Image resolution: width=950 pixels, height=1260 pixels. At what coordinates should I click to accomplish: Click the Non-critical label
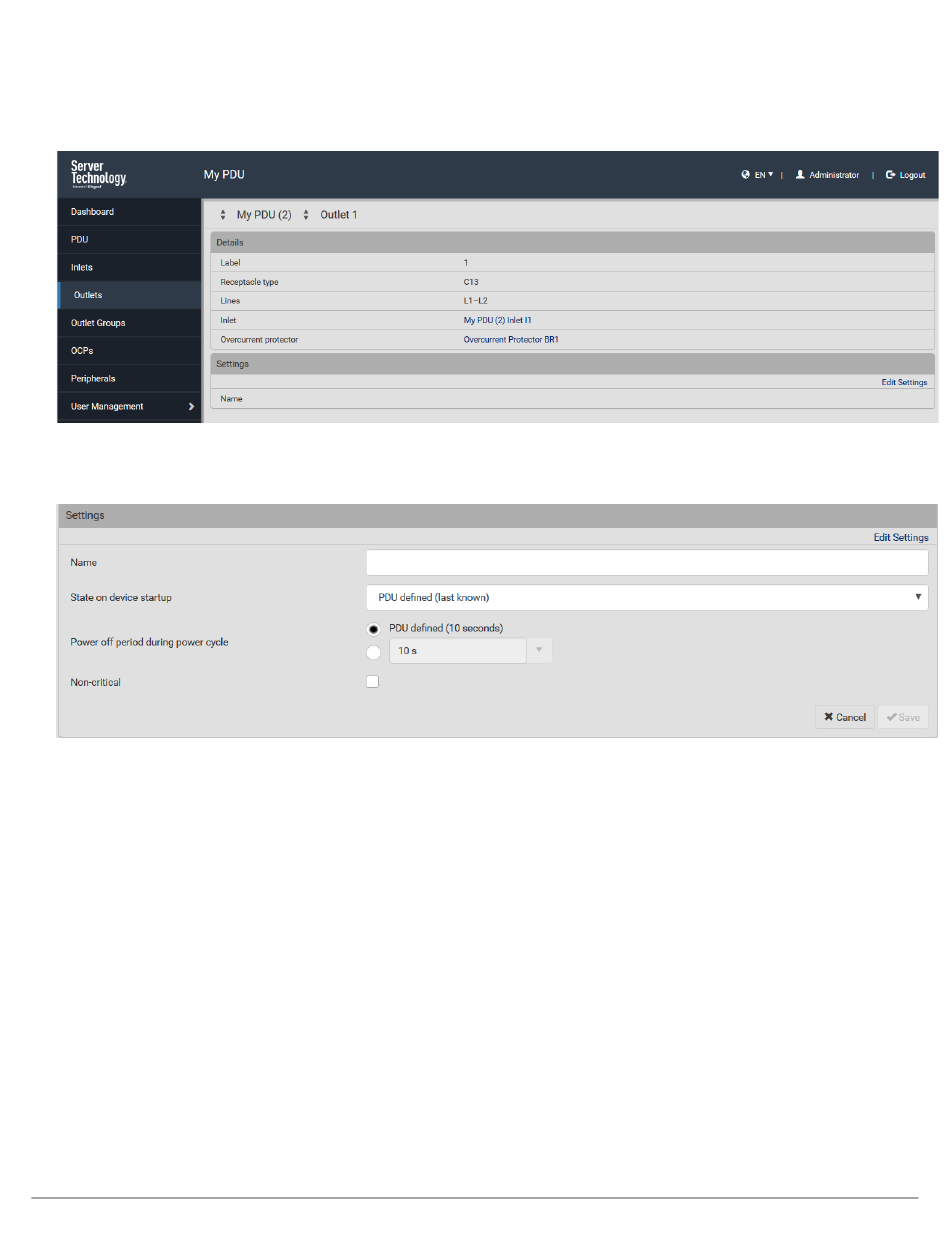pyautogui.click(x=95, y=682)
